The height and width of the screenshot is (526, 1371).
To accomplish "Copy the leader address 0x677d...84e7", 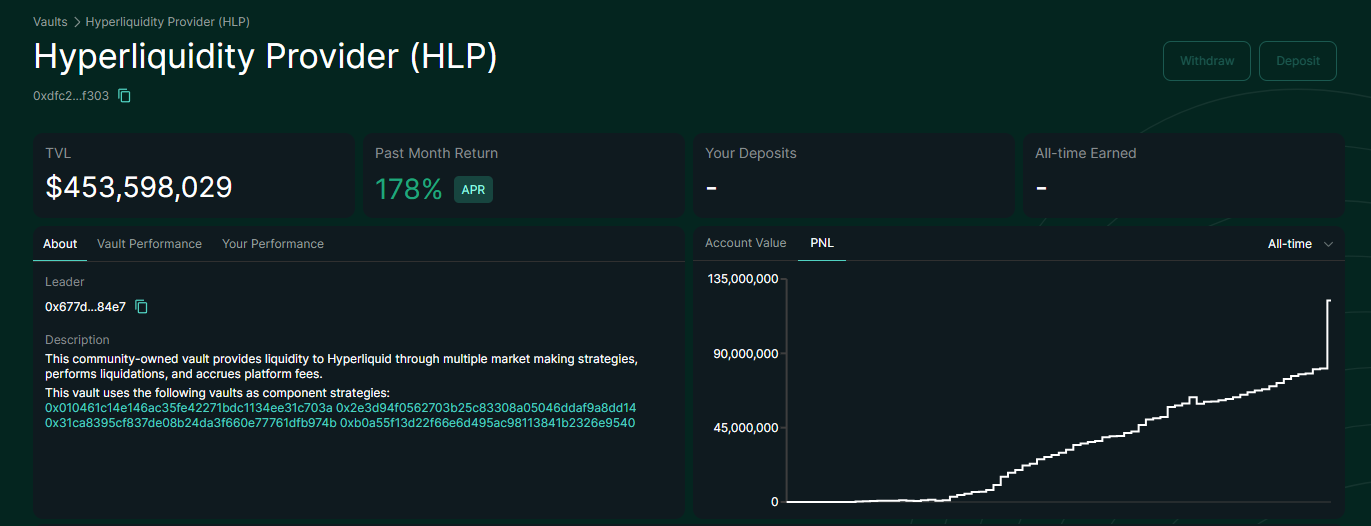I will coord(142,307).
